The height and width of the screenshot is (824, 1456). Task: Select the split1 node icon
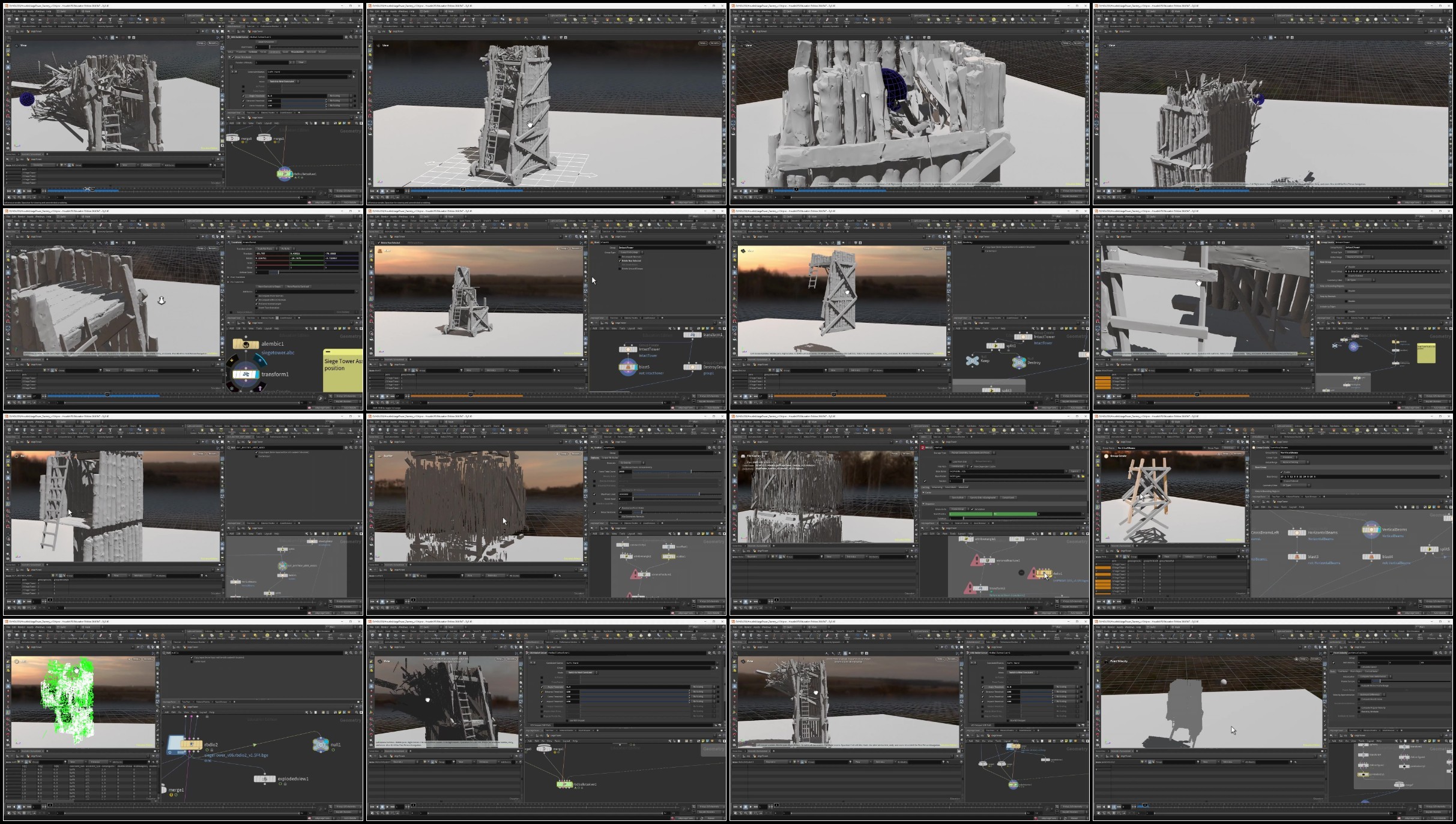pos(995,346)
